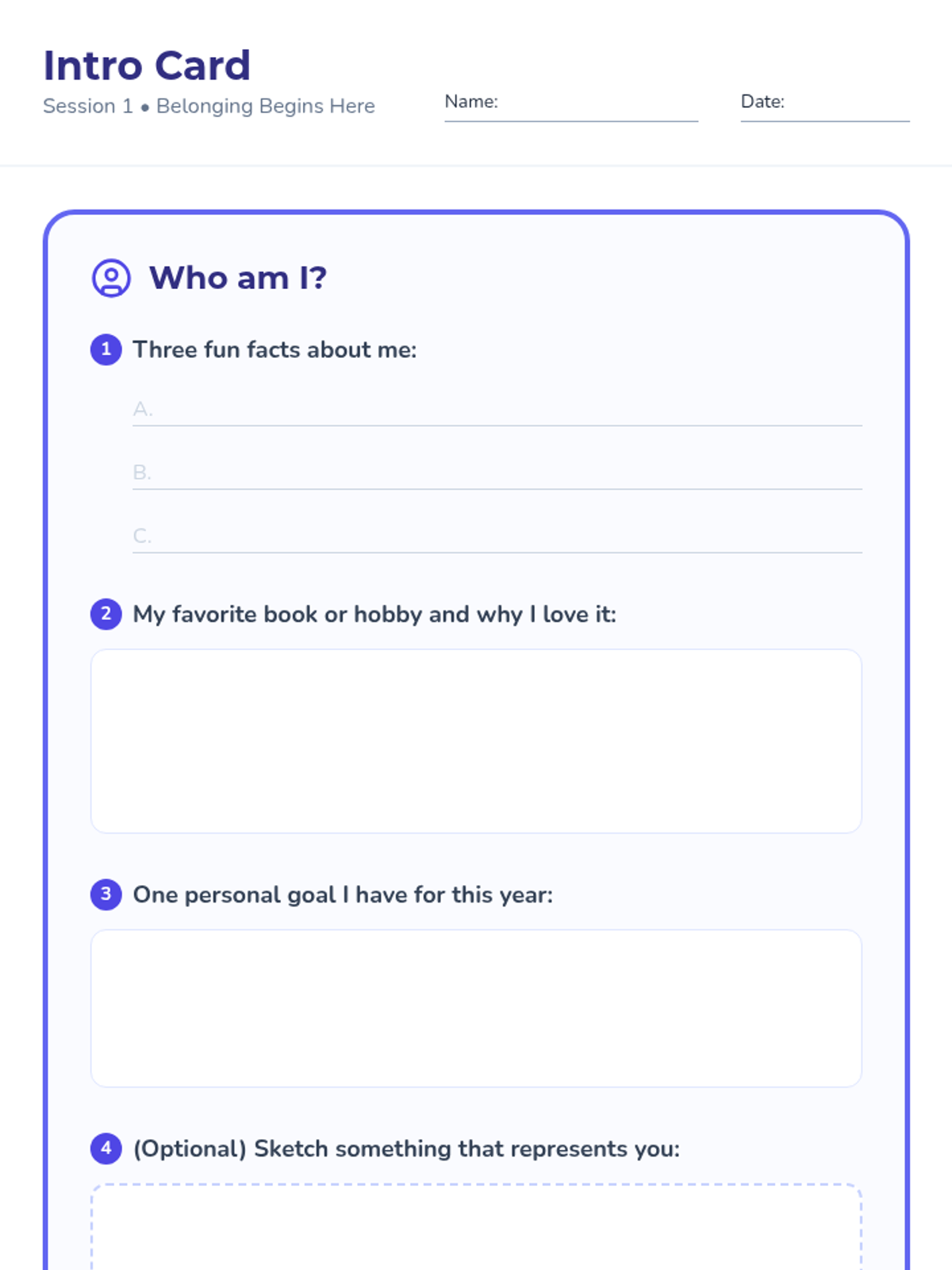Click the Three fun facts about me label
952x1270 pixels.
point(274,349)
